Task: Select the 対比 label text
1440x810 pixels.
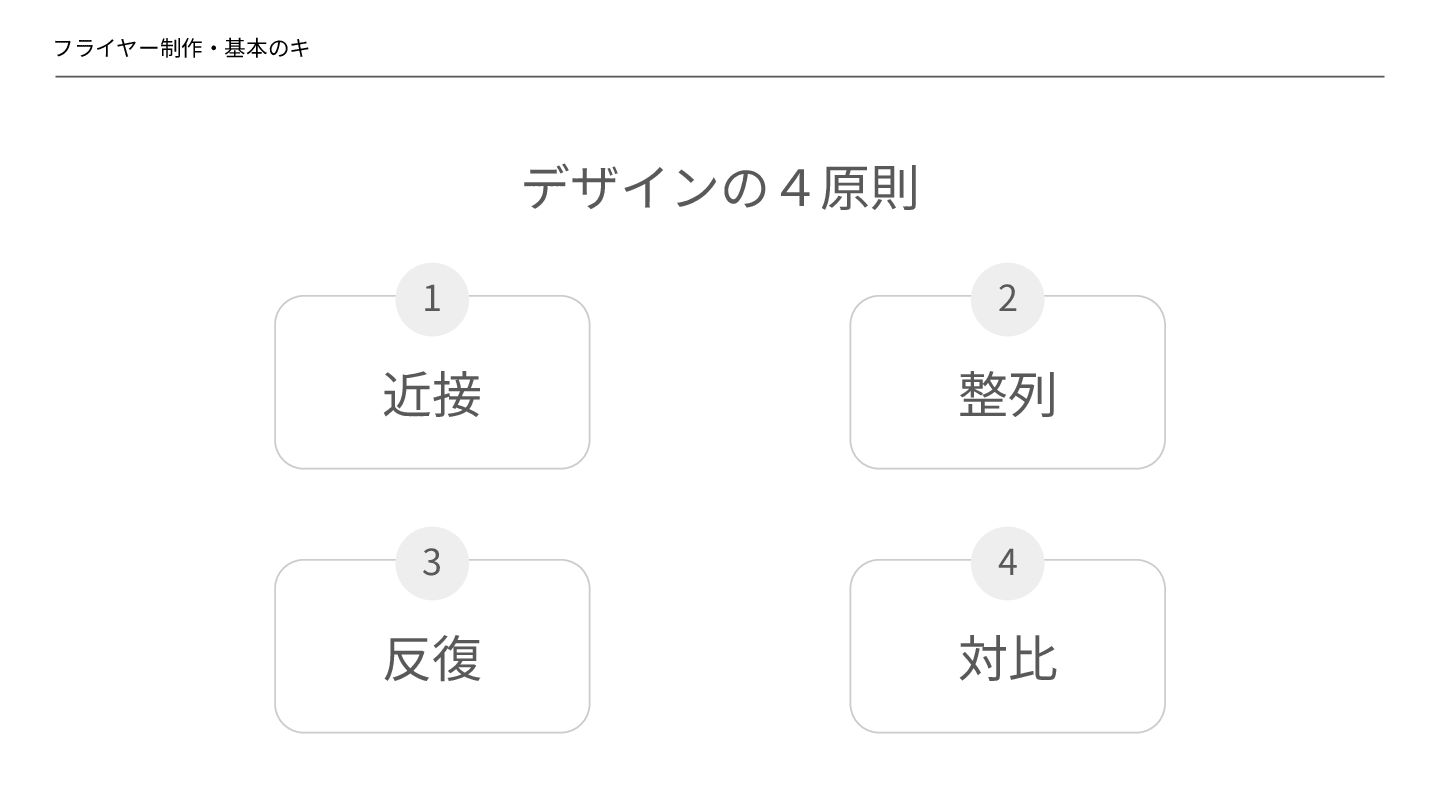Action: (x=1007, y=658)
